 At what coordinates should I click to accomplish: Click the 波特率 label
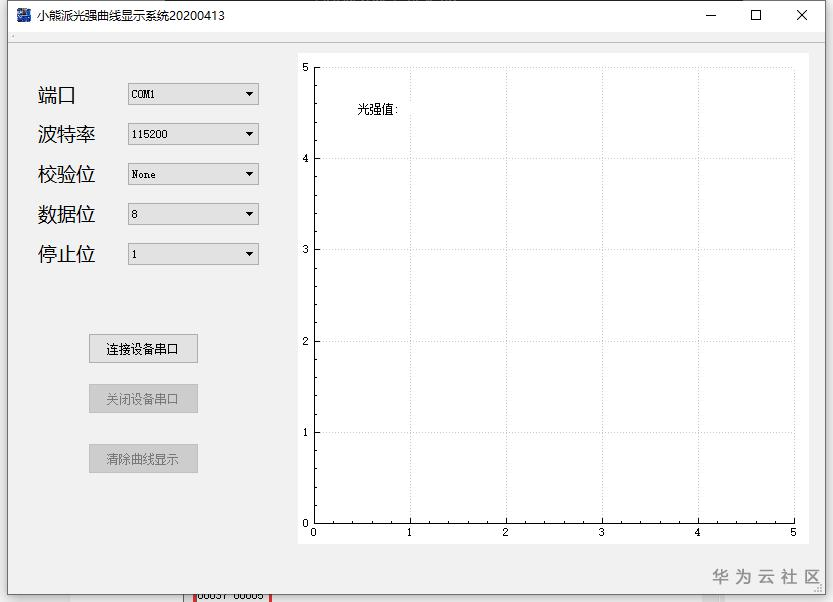tap(66, 134)
